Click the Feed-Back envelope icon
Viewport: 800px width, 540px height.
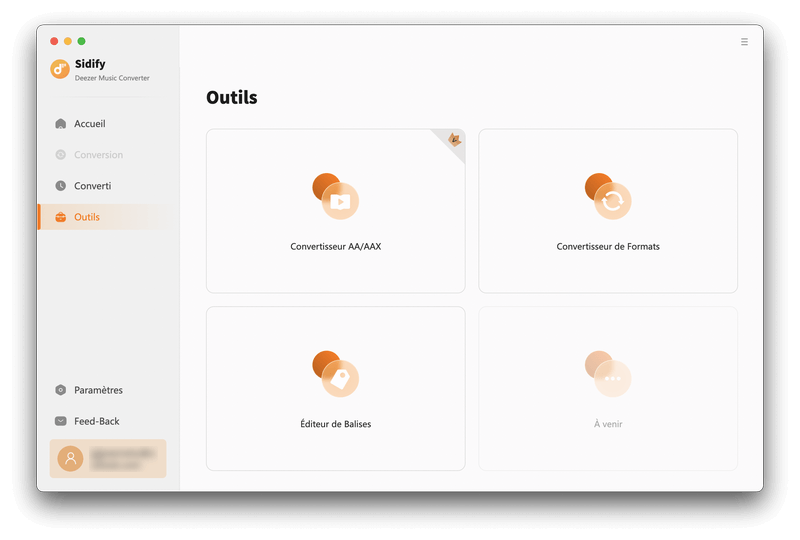click(61, 421)
